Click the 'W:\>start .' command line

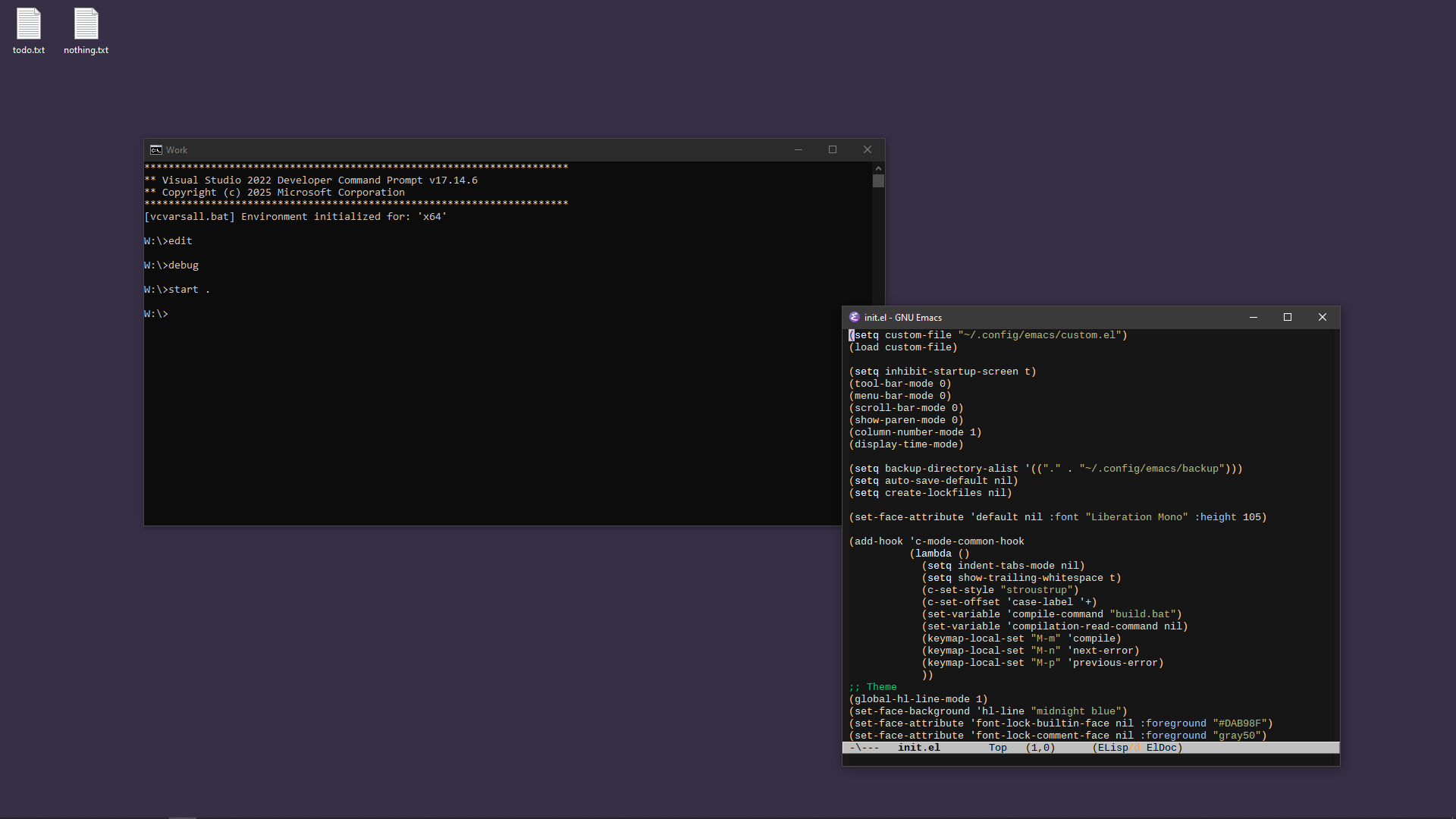[177, 290]
